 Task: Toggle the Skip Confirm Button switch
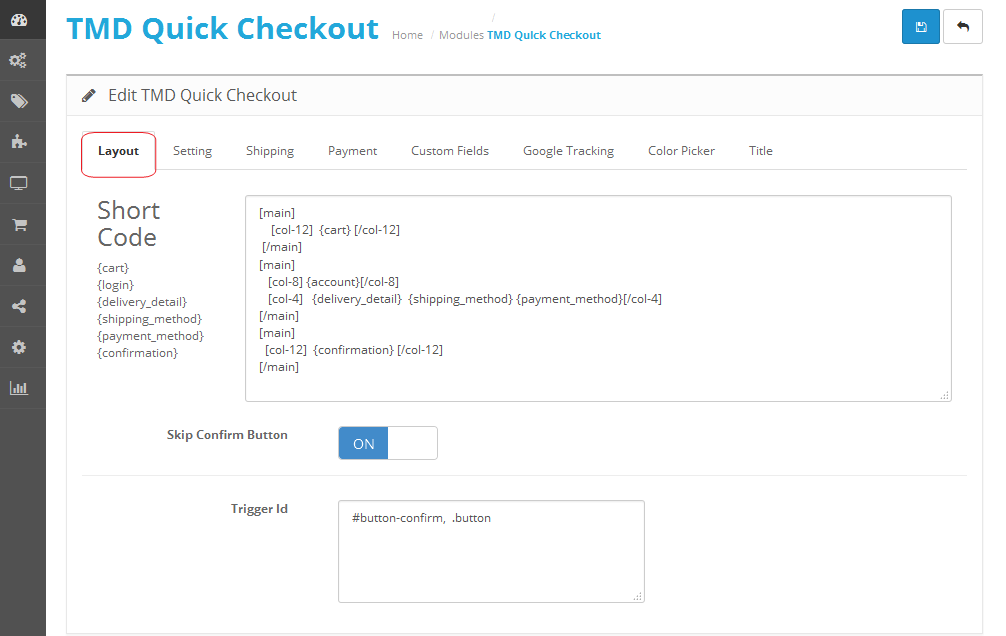coord(388,443)
